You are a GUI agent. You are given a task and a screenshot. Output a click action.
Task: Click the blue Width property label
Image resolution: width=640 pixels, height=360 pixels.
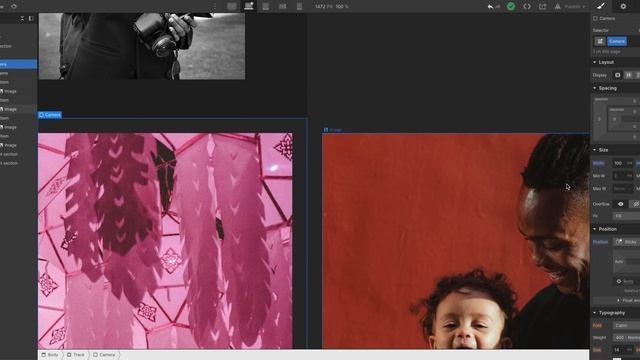pos(598,163)
